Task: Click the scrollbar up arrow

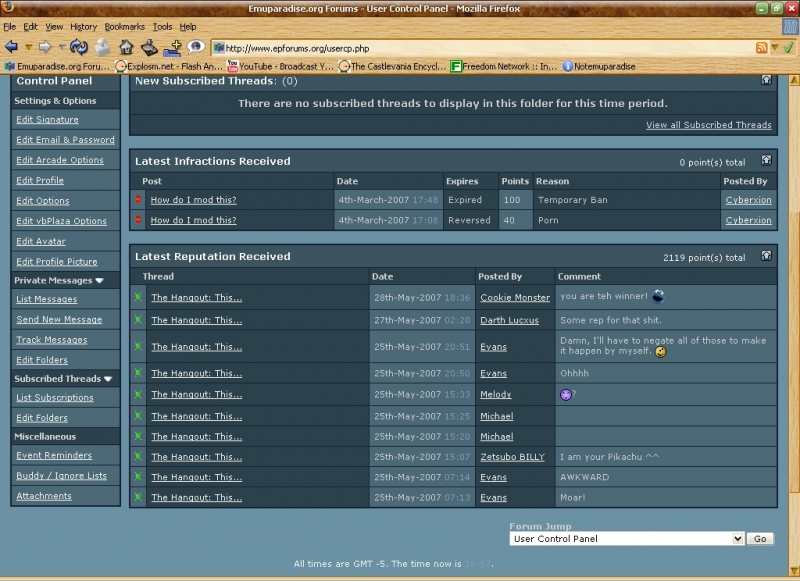Action: (794, 80)
